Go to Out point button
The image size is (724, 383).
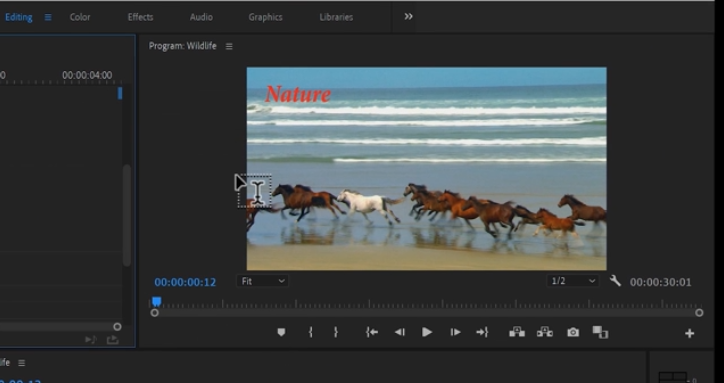[482, 332]
